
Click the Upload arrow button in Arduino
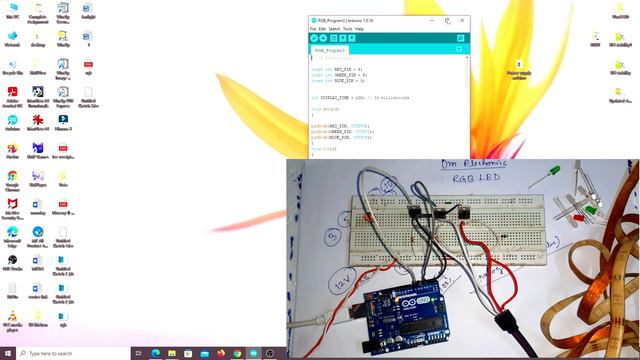pyautogui.click(x=323, y=38)
